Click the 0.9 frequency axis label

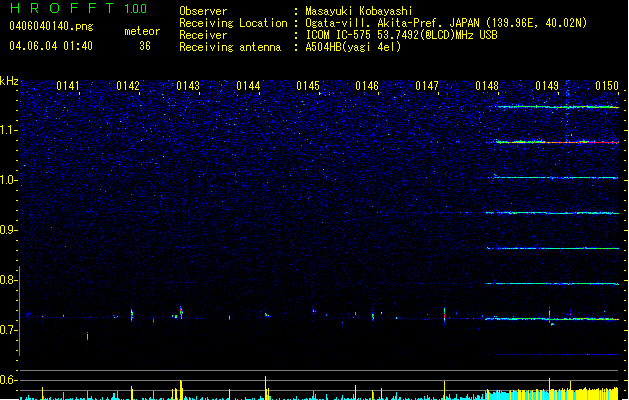coord(9,230)
